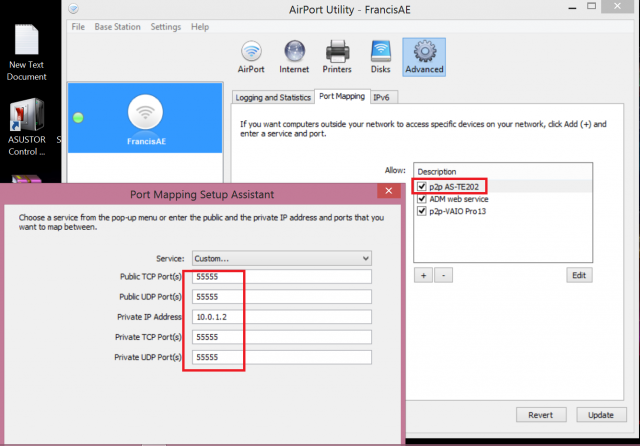Close the Port Mapping Setup Assistant
Screen dimensions: 640x446
[389, 191]
